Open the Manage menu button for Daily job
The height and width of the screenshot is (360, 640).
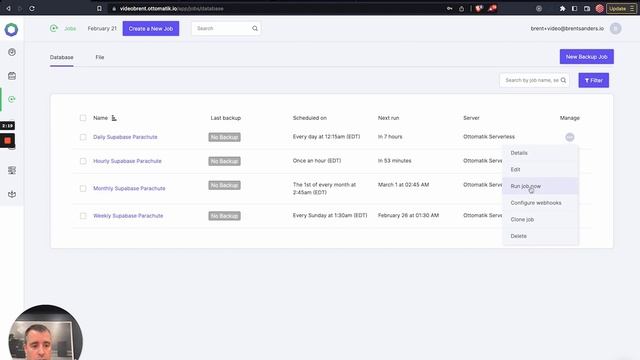(570, 137)
